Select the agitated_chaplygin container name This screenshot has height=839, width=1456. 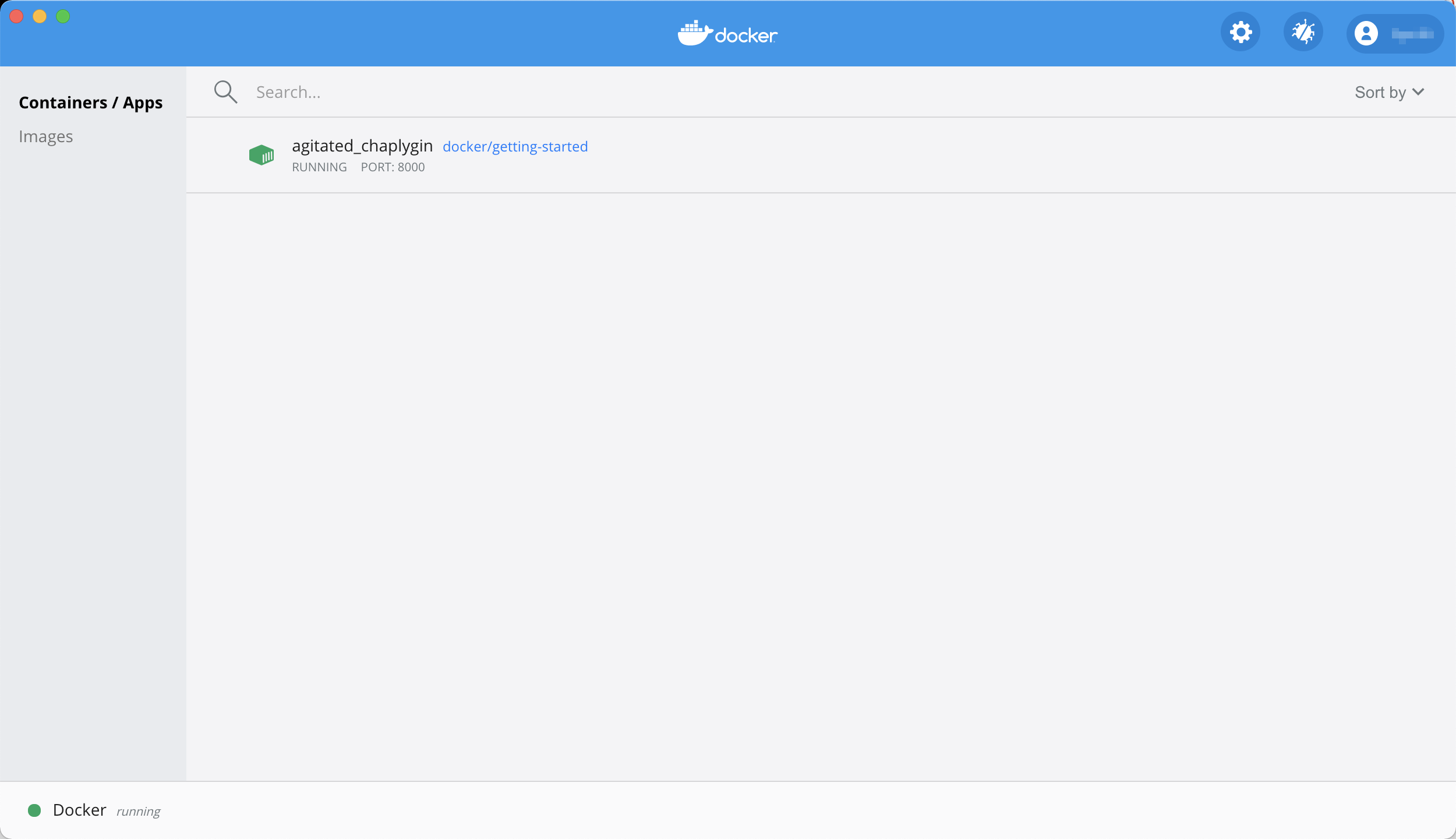point(362,146)
